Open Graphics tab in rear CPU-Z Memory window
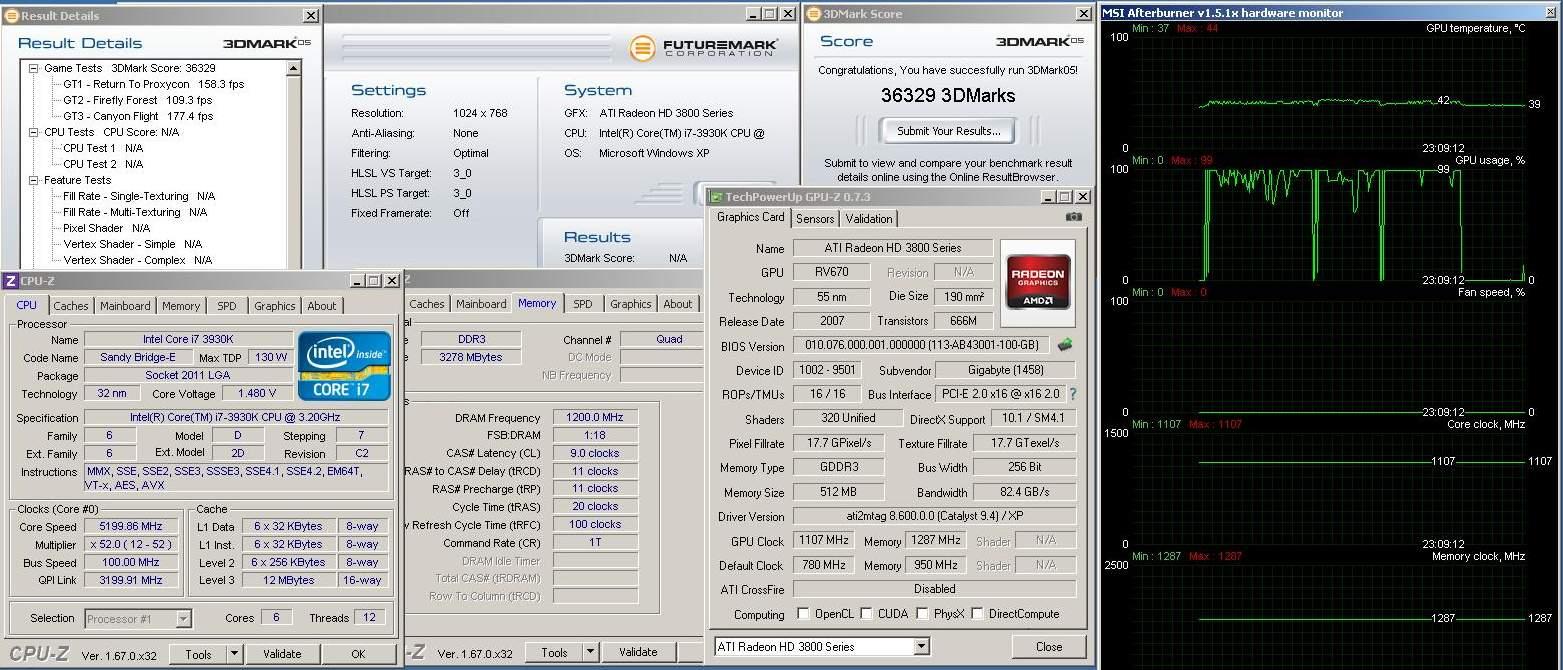 (630, 304)
